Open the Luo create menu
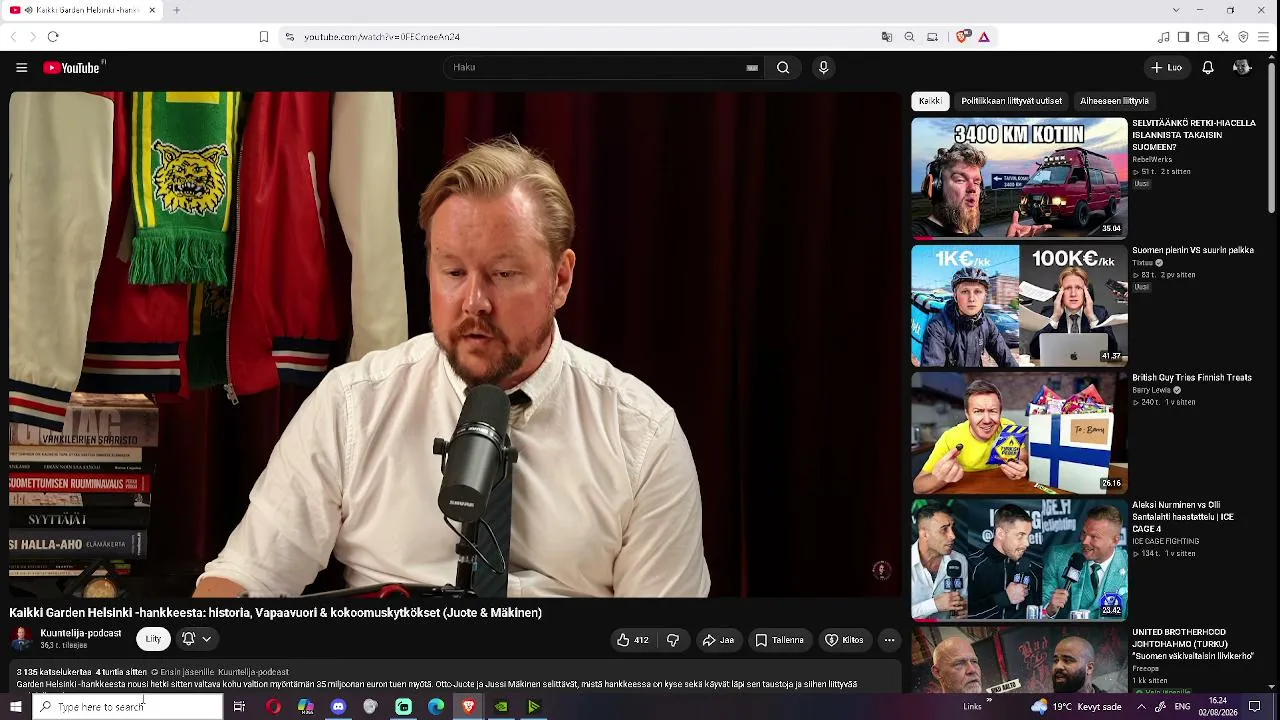Viewport: 1280px width, 720px height. pyautogui.click(x=1166, y=68)
